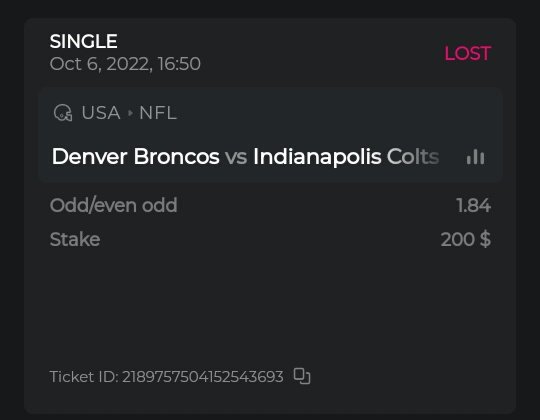Select the Ticket ID number text

203,377
